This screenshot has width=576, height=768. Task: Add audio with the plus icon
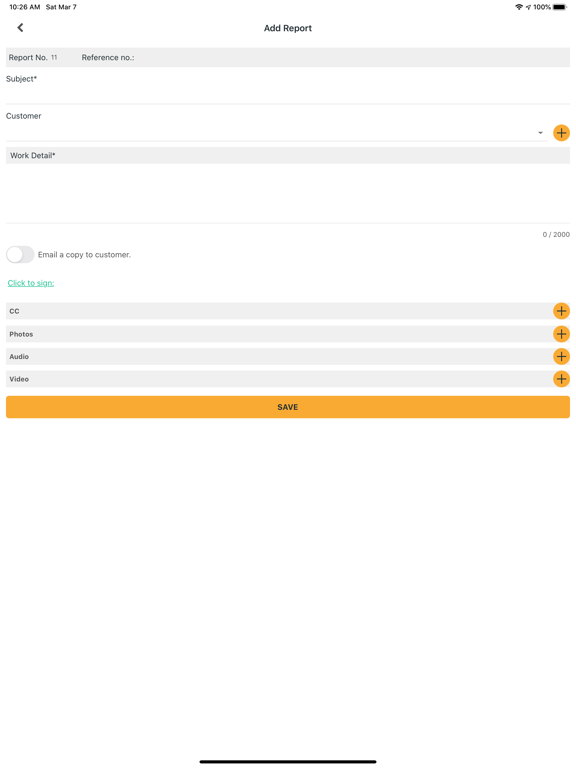561,357
